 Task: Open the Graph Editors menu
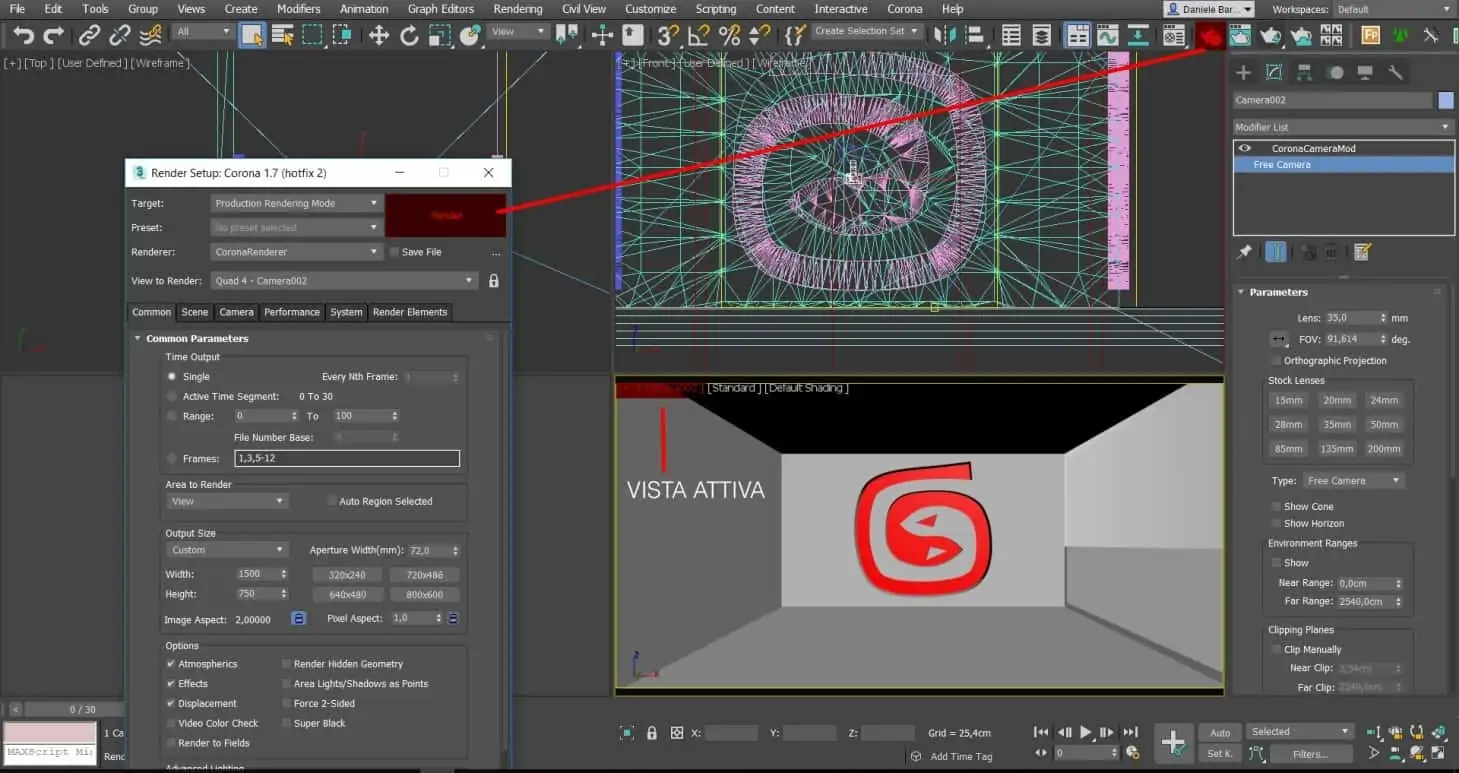pyautogui.click(x=440, y=9)
